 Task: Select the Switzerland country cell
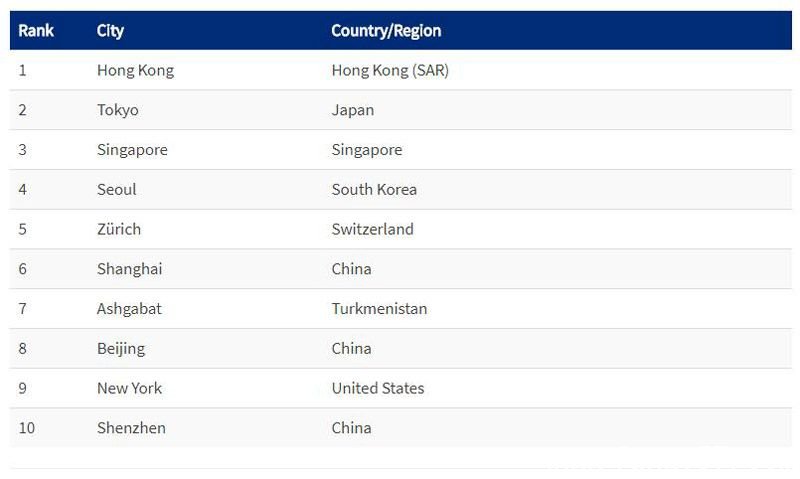[372, 229]
